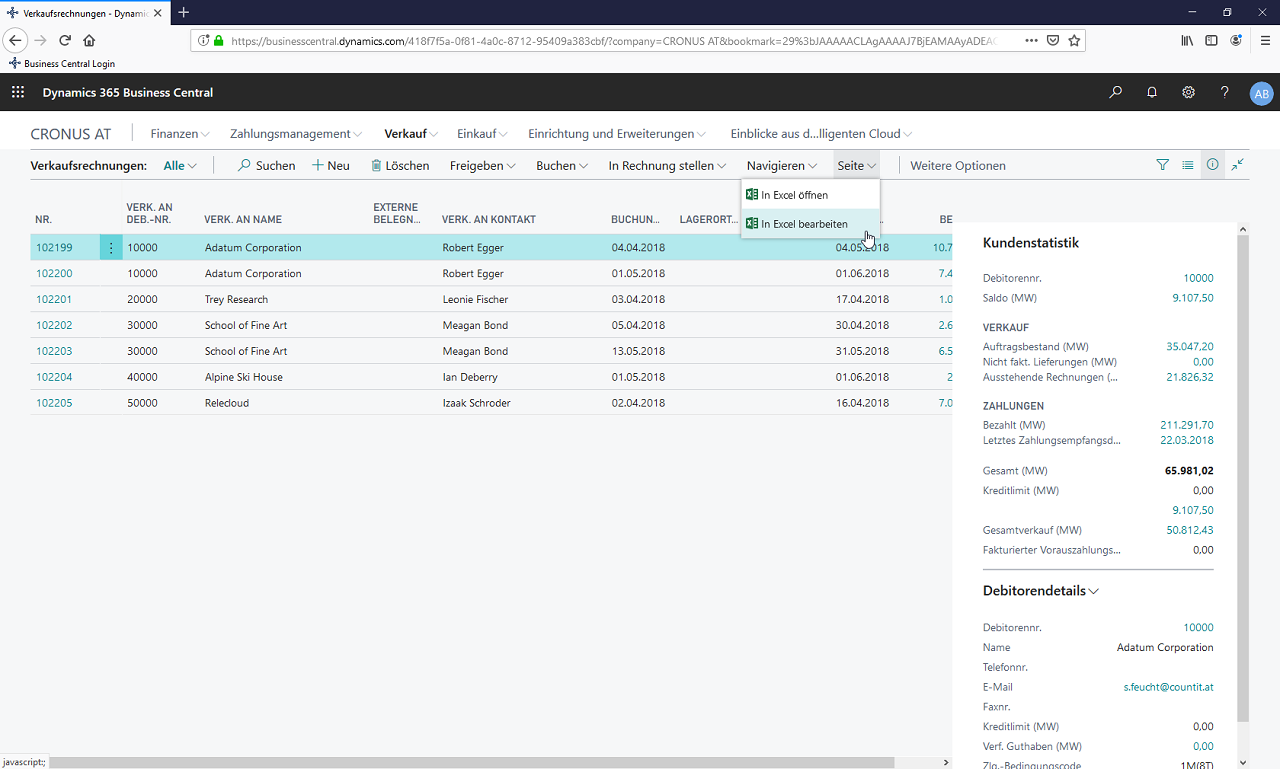Click the browser address bar URL
This screenshot has width=1280, height=769.
[615, 41]
